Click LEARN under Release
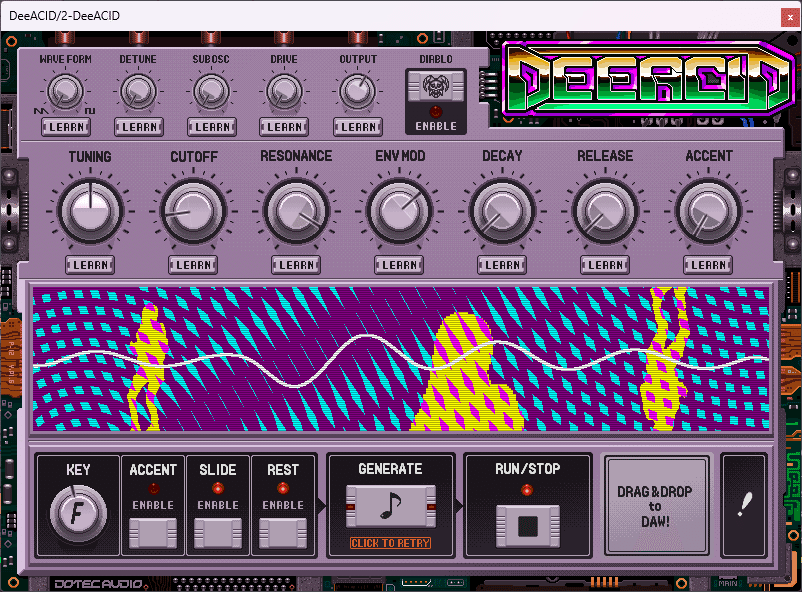802x592 pixels. point(605,265)
